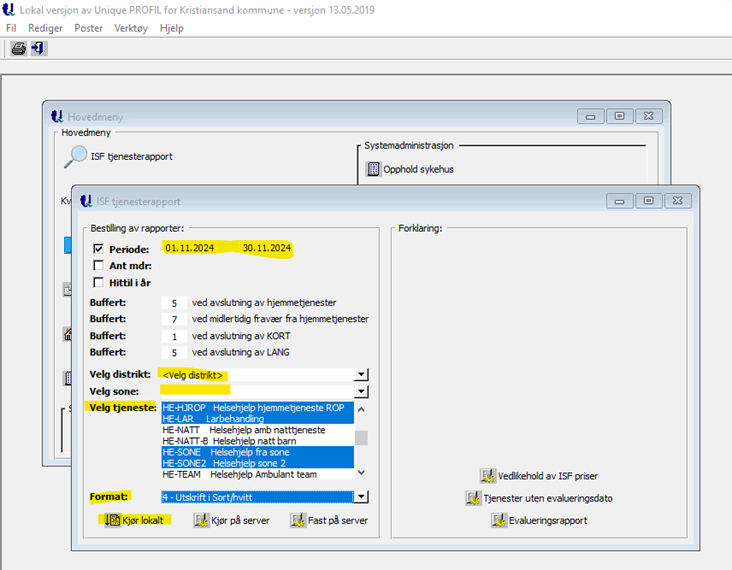Click the Kjør lokalt button label

pos(143,521)
